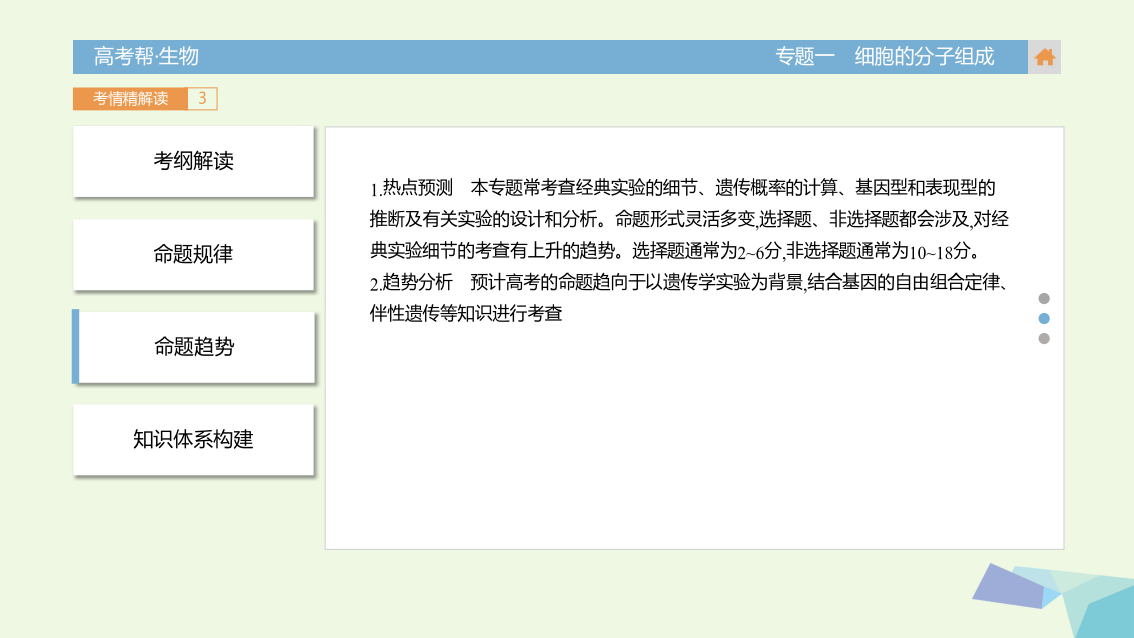Click the number 3 badge

(202, 98)
